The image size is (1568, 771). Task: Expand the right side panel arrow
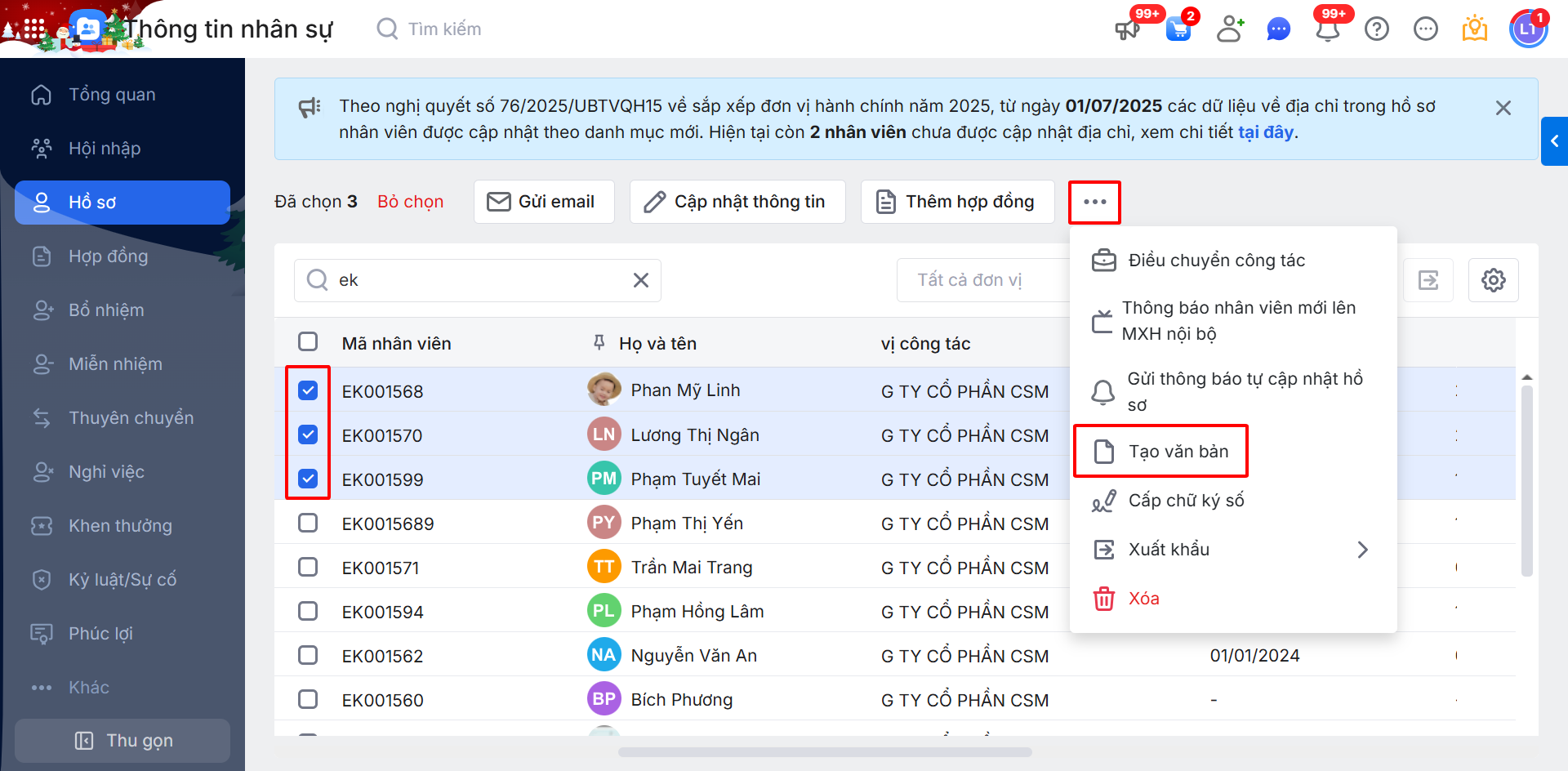[x=1555, y=141]
